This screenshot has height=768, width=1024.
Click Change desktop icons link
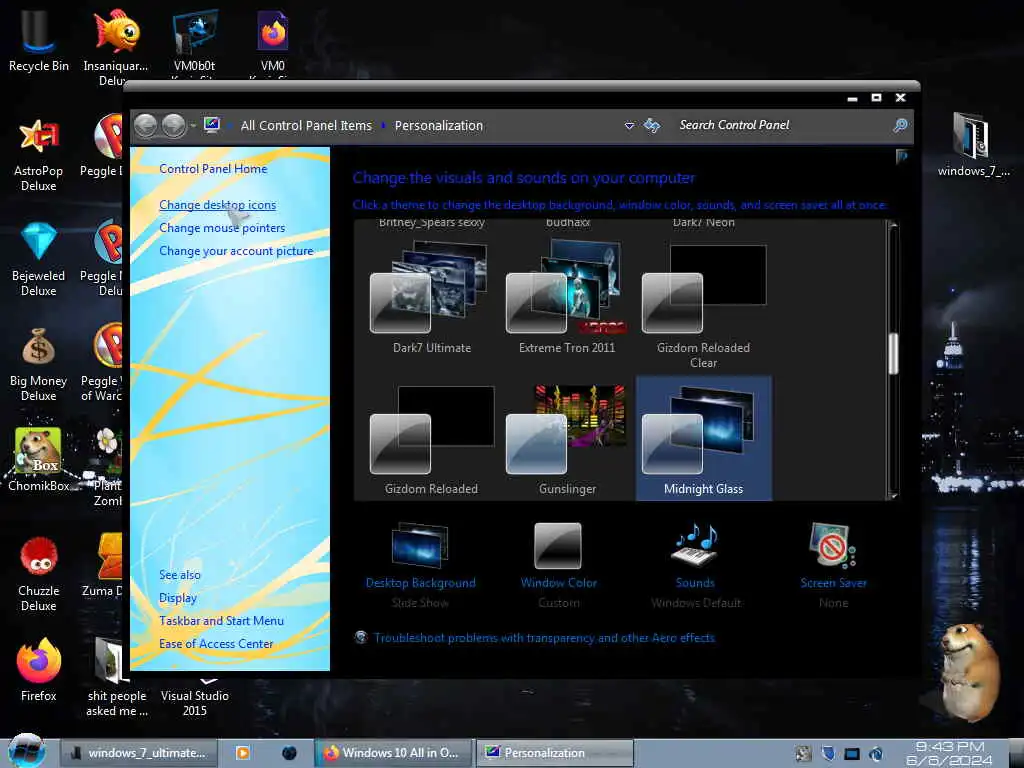point(217,204)
